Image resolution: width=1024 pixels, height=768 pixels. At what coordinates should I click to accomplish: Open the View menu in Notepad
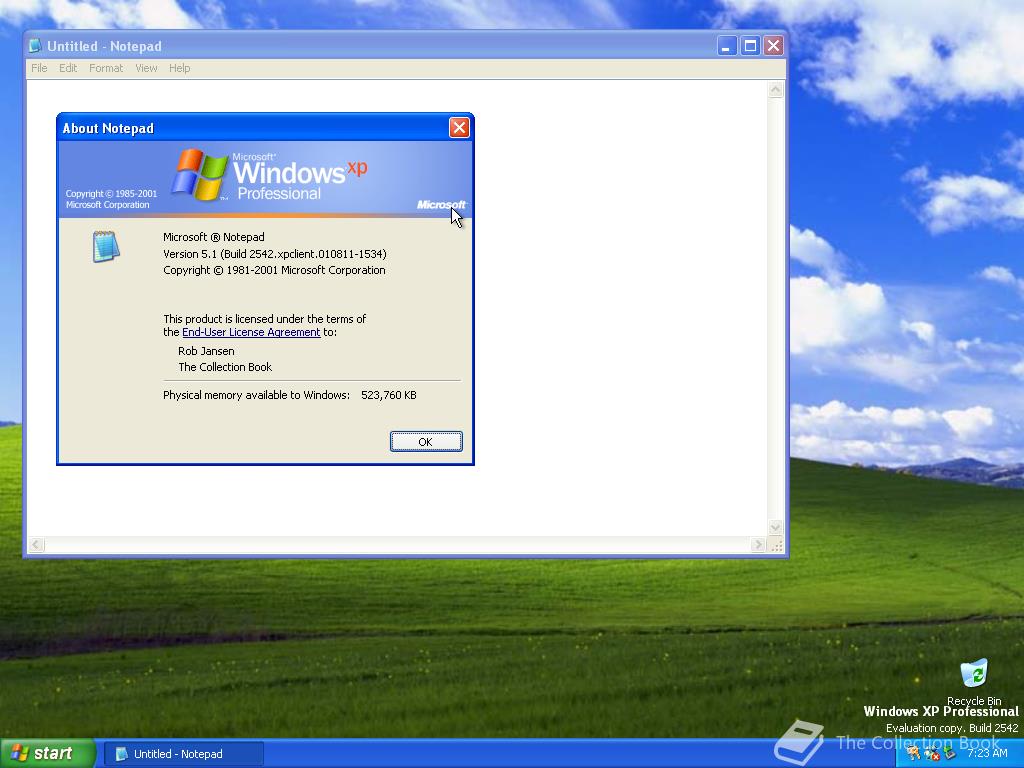146,68
